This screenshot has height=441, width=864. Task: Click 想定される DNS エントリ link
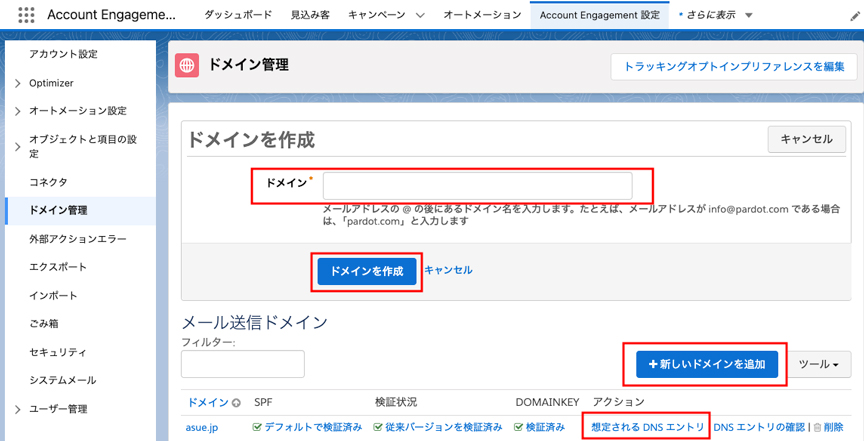pos(647,427)
